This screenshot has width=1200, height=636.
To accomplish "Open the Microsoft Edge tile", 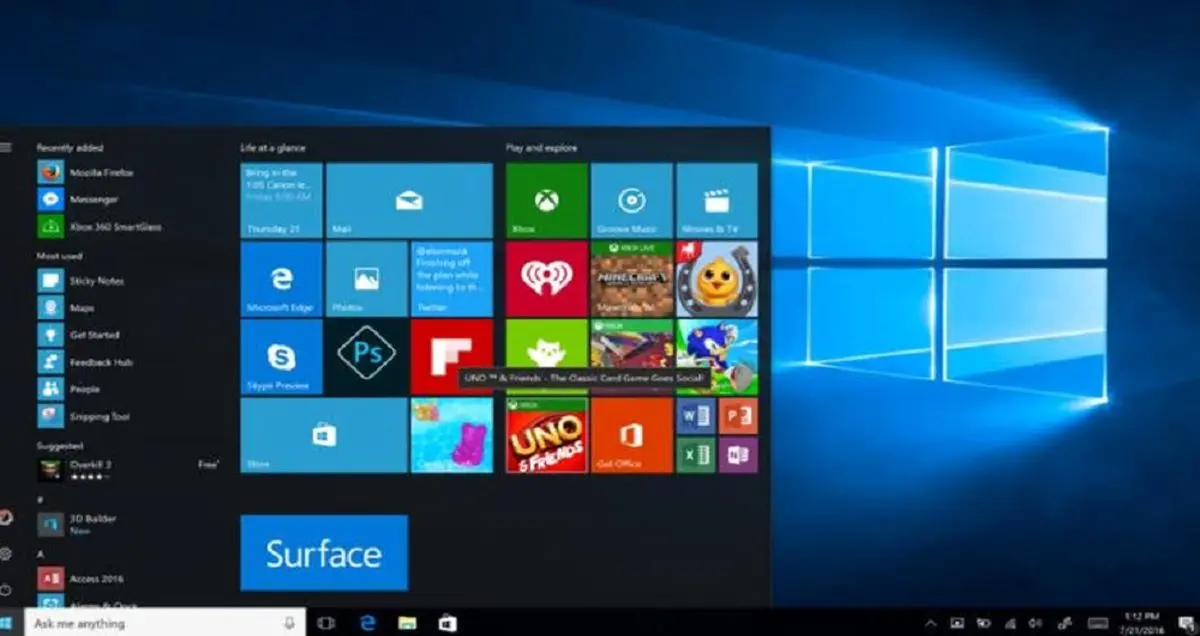I will tap(281, 278).
